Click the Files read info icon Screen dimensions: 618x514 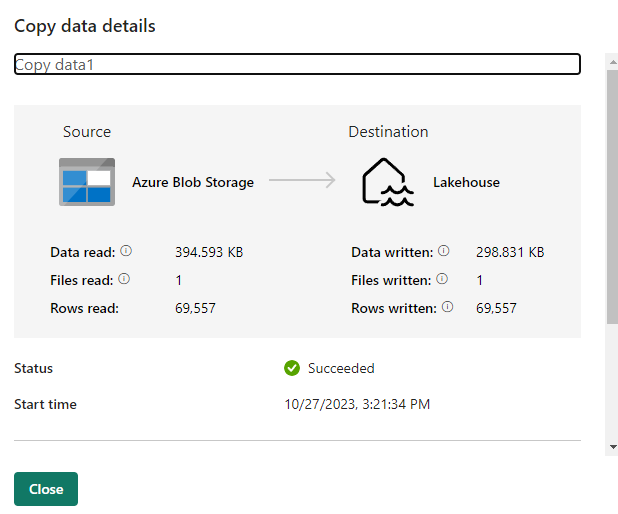tap(124, 280)
